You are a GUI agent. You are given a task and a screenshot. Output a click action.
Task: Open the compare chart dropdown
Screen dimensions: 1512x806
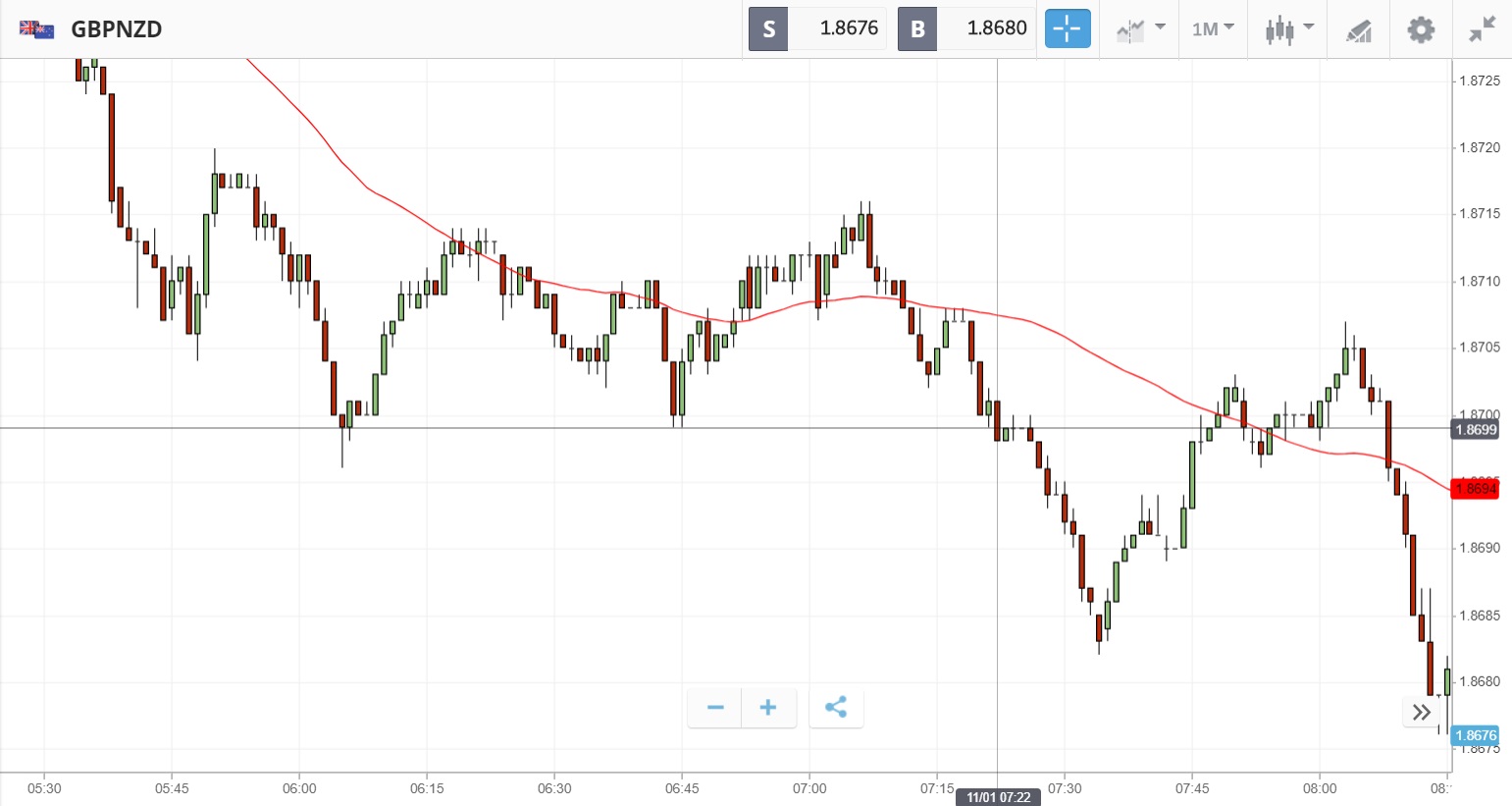pyautogui.click(x=1140, y=29)
